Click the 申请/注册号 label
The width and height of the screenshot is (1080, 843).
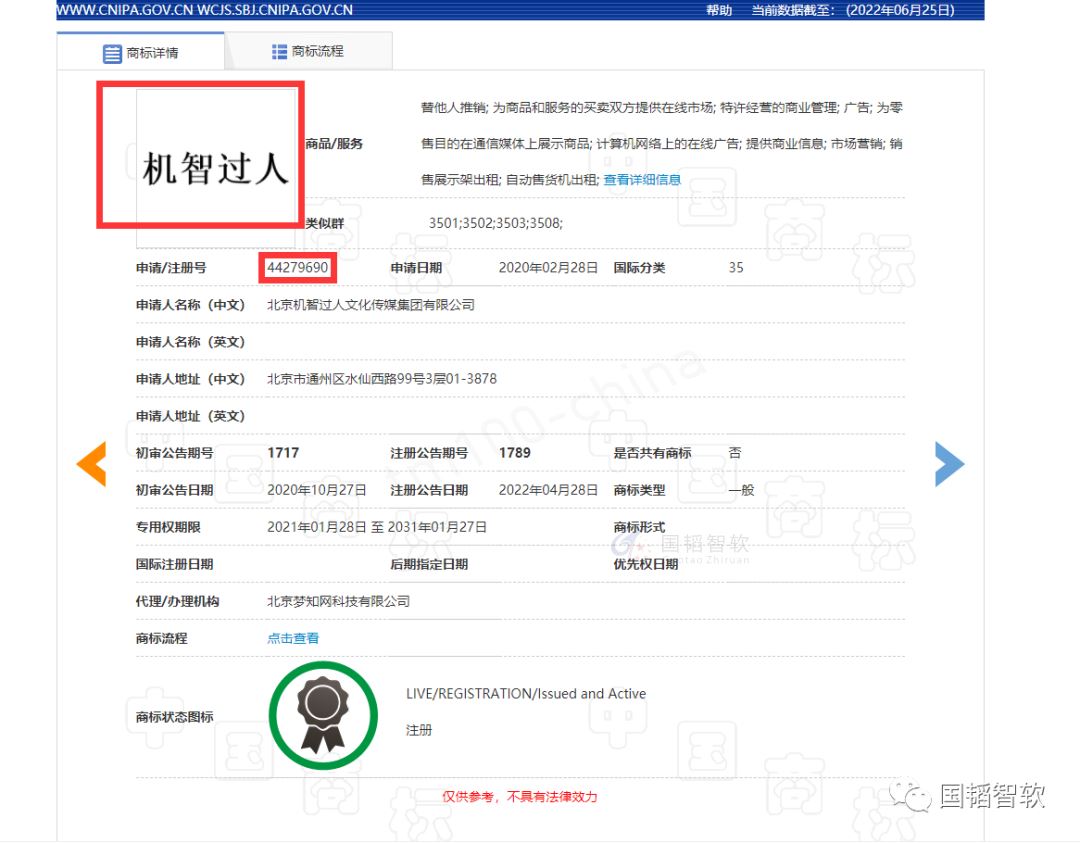[171, 268]
